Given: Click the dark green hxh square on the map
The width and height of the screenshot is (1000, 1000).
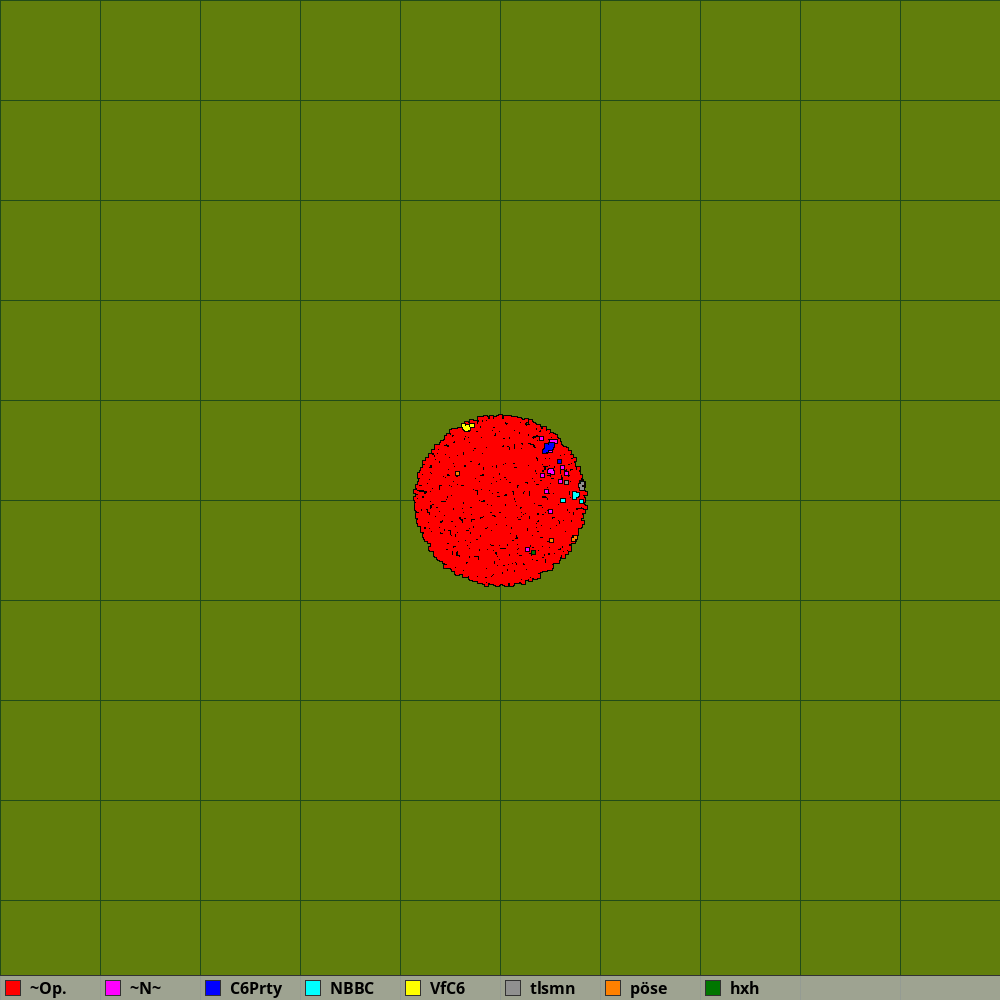Looking at the screenshot, I should coord(533,552).
